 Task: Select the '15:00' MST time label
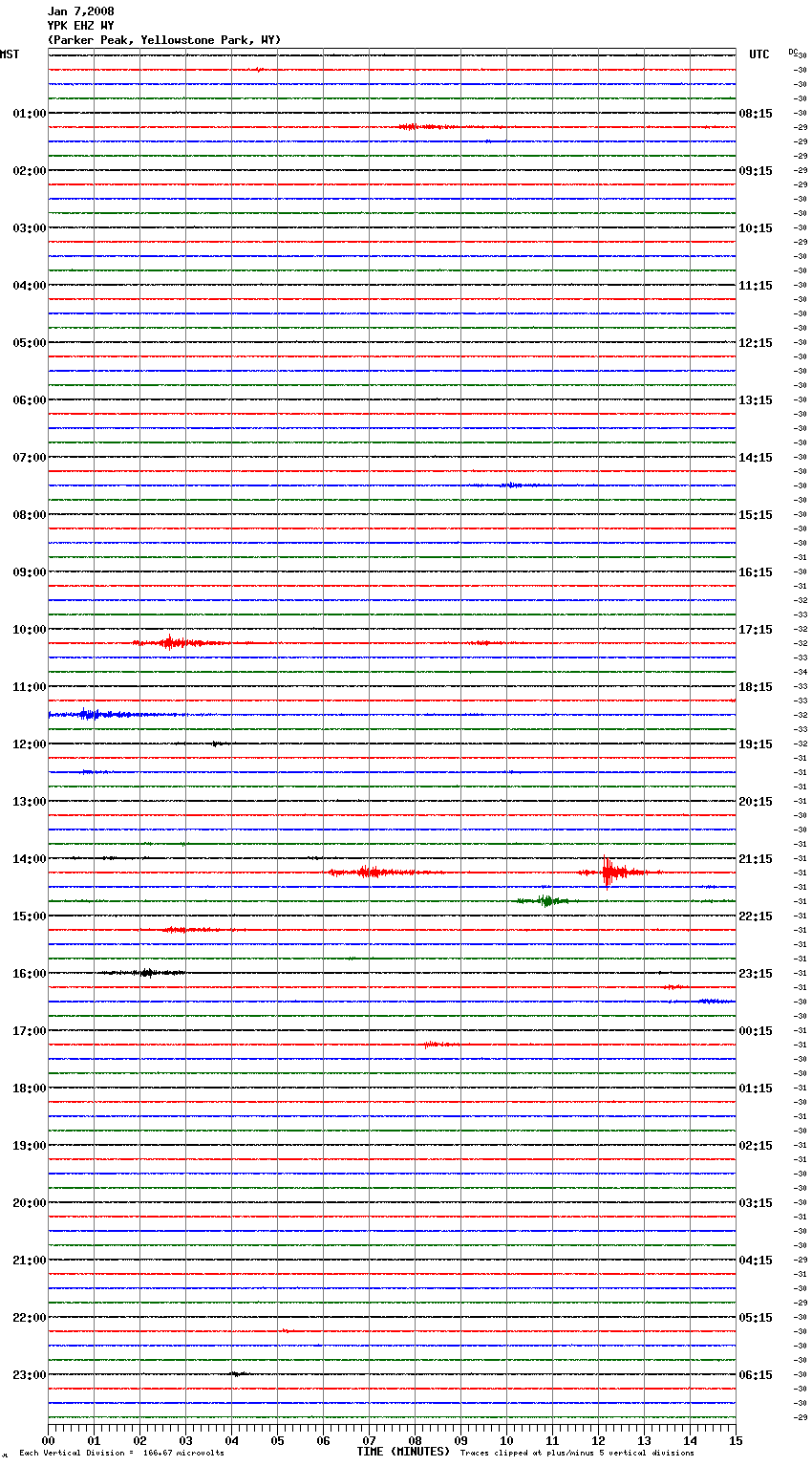click(x=30, y=916)
